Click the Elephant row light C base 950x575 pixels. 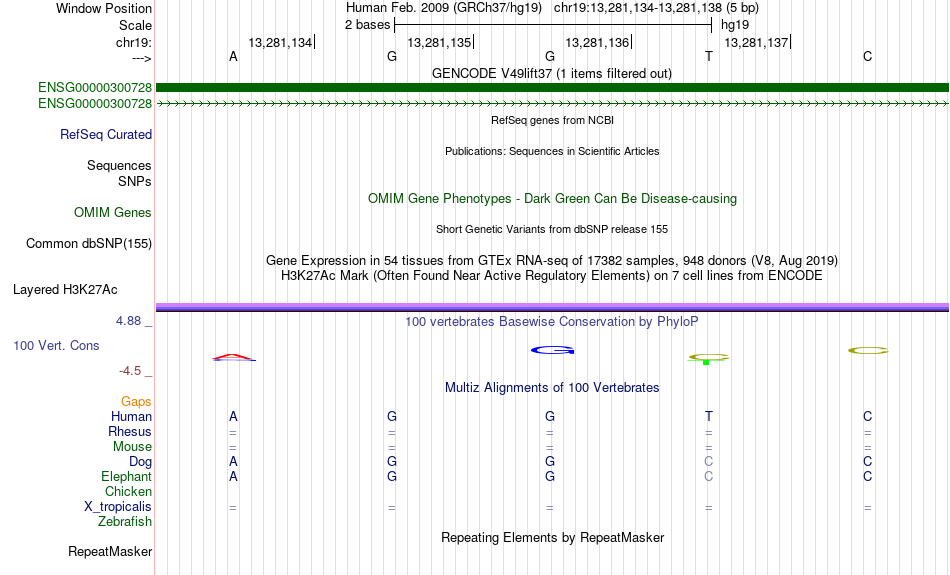[x=708, y=476]
